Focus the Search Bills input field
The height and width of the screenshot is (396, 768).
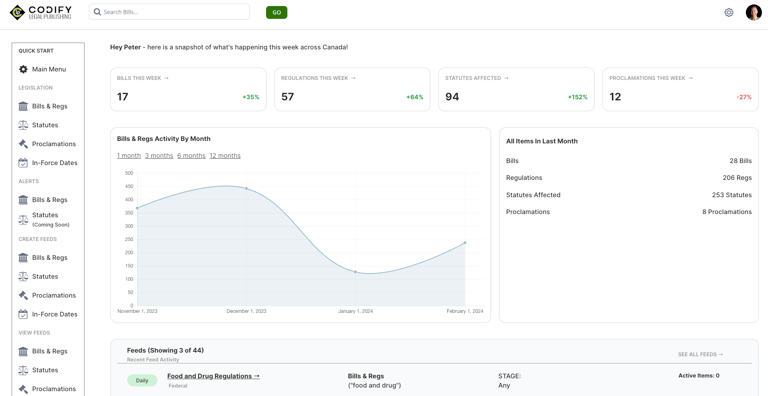(x=169, y=12)
